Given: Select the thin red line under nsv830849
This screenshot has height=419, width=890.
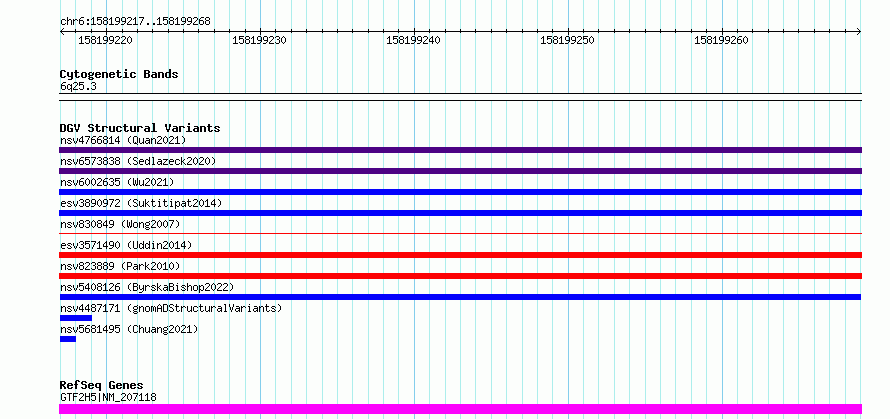Looking at the screenshot, I should coord(460,233).
